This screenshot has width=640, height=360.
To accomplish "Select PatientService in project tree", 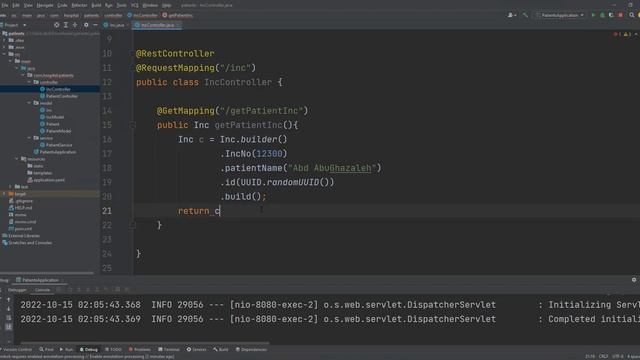I will click(56, 145).
